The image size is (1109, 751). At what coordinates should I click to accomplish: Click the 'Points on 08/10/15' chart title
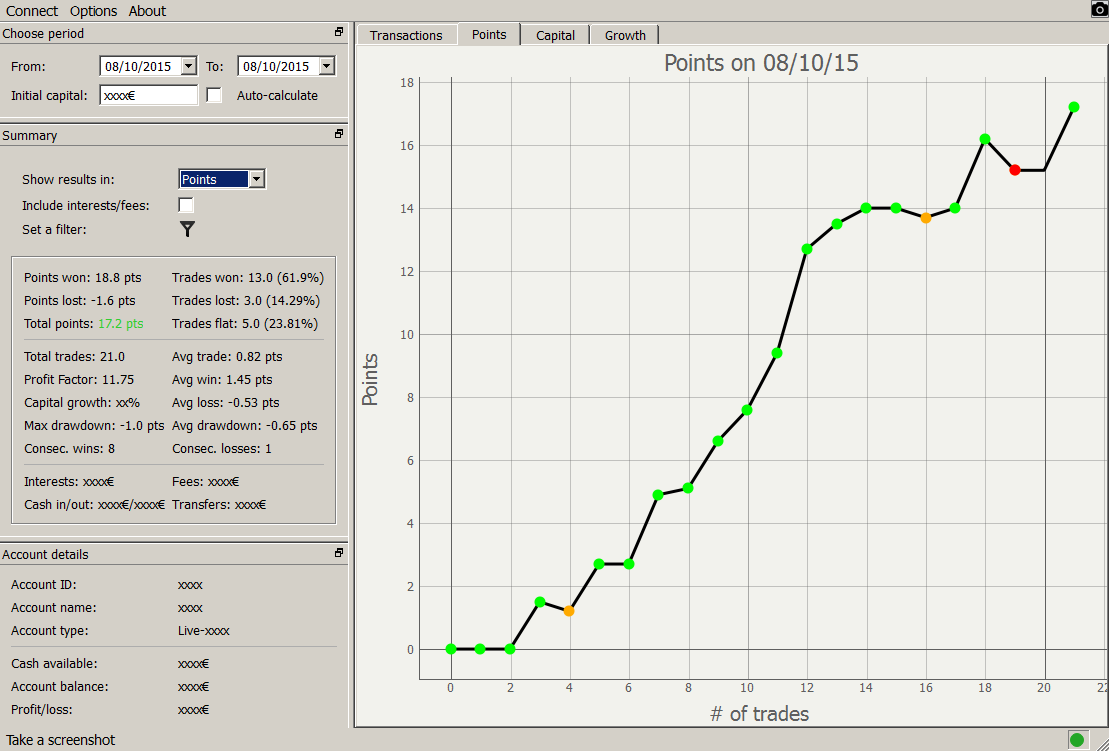tap(761, 63)
